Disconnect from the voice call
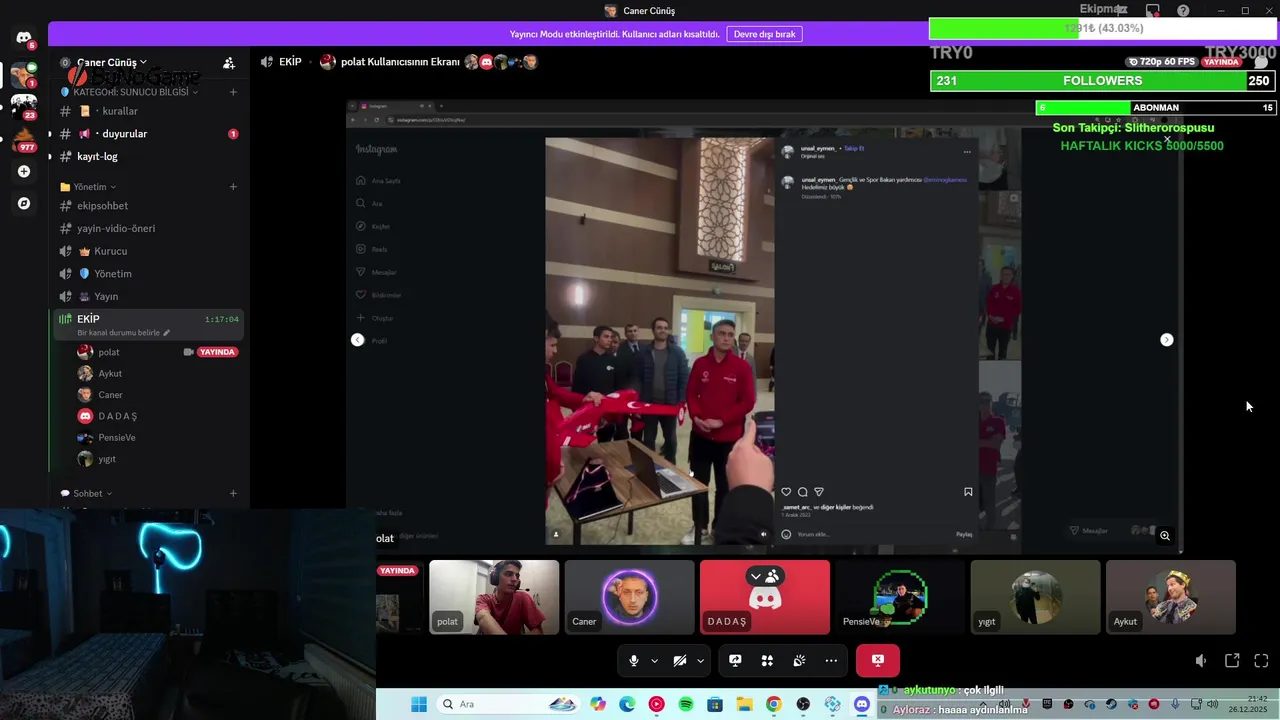 (x=877, y=660)
